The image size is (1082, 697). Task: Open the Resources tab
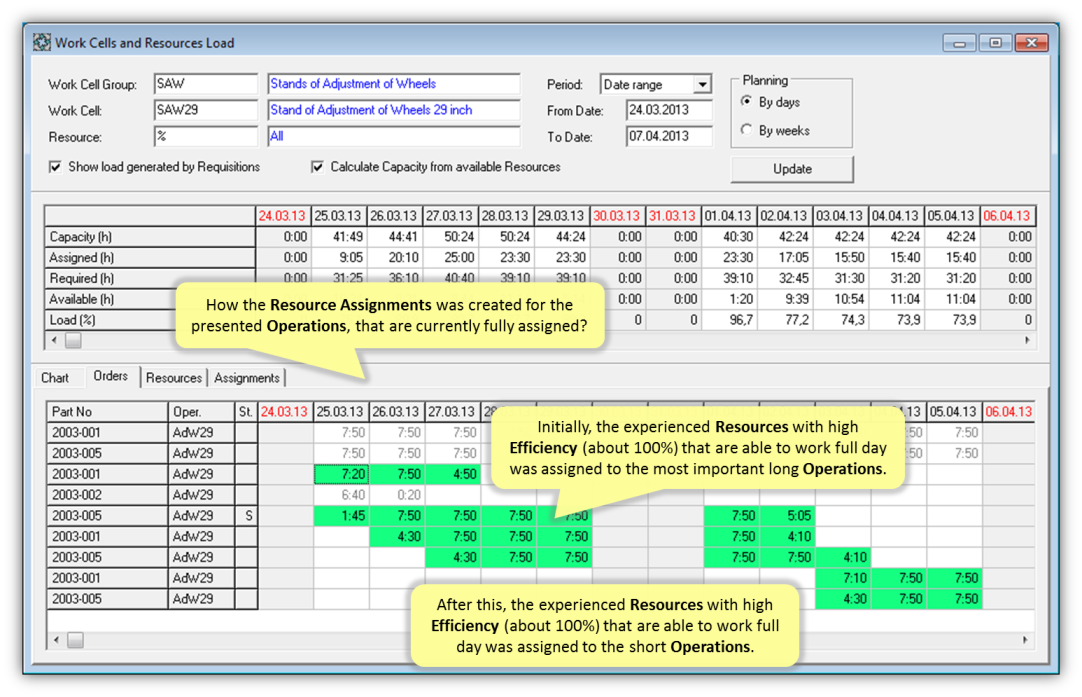pos(174,377)
